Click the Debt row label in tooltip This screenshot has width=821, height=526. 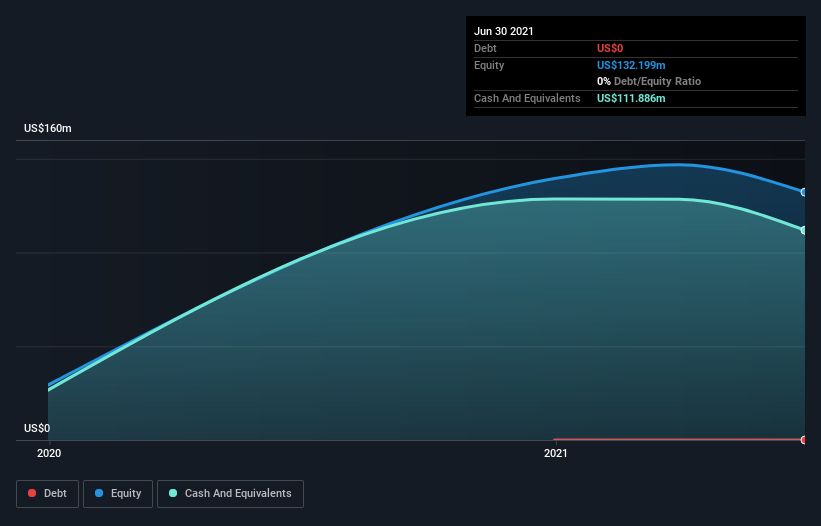point(485,48)
